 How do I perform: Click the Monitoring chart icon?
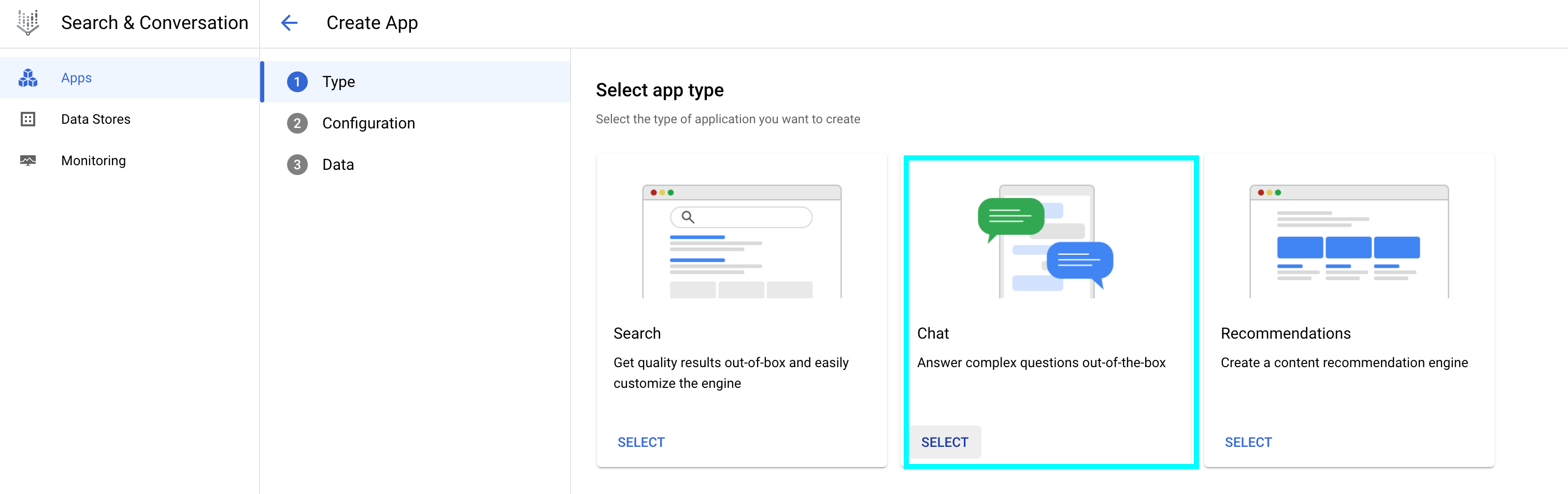tap(28, 161)
